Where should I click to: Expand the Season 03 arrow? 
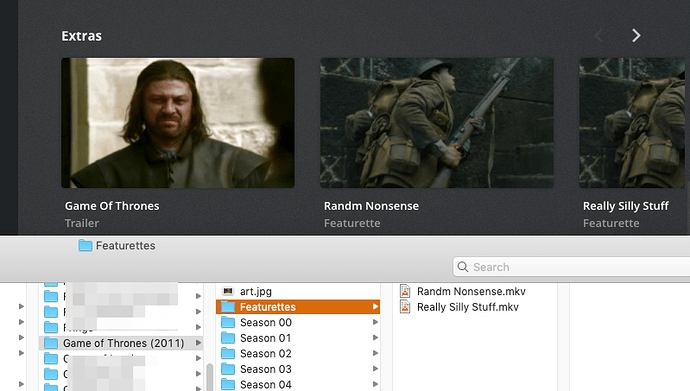(x=375, y=369)
